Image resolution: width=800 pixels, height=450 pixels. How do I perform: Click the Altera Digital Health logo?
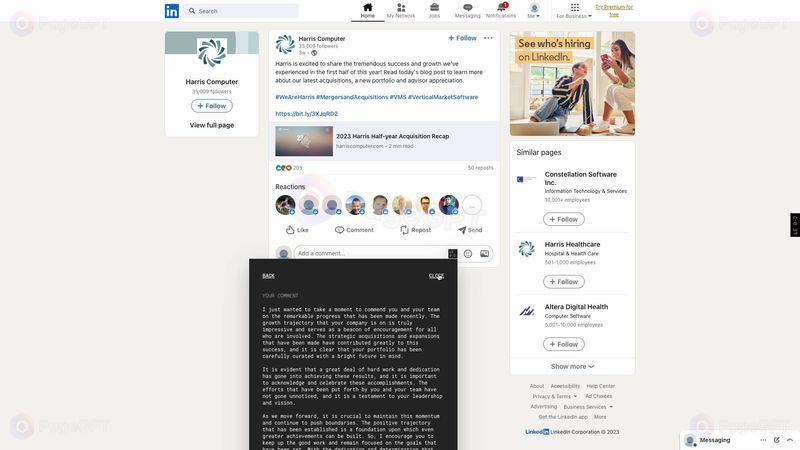pyautogui.click(x=527, y=311)
